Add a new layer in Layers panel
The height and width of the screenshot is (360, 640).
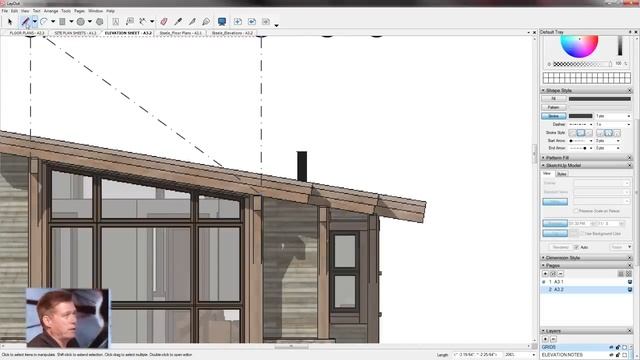545,339
